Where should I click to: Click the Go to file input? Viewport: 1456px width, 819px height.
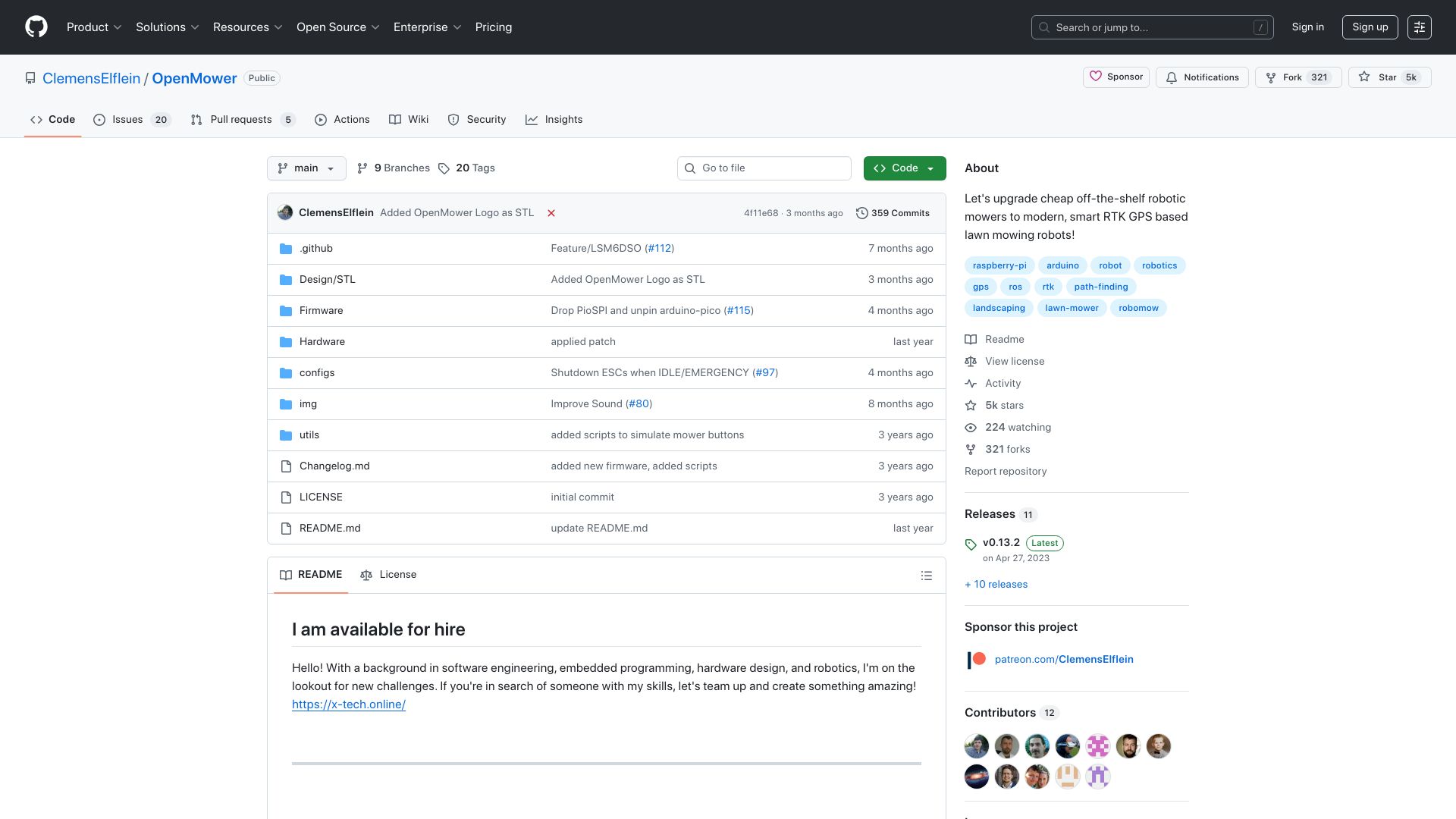(764, 168)
